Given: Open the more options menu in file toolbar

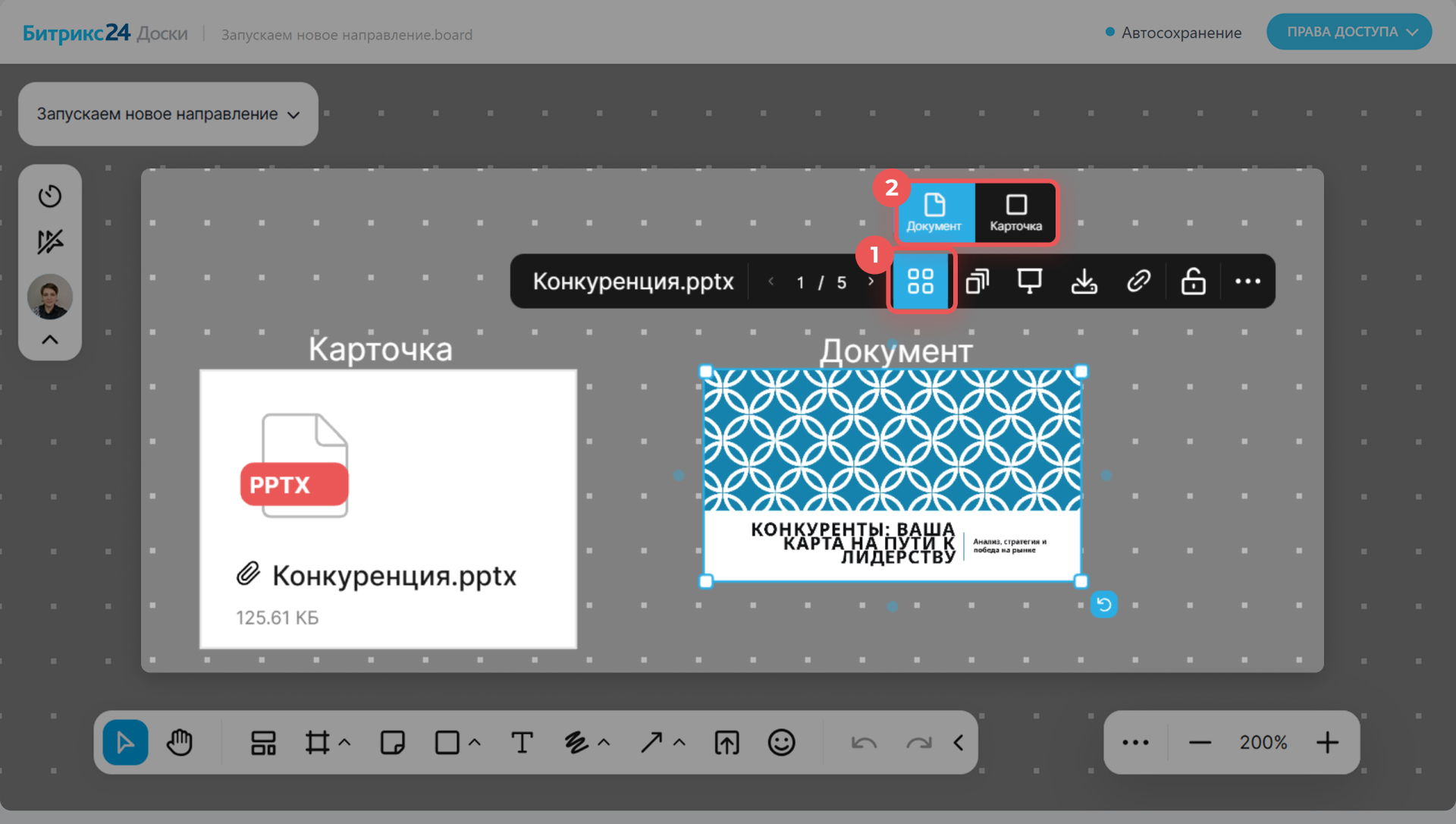Looking at the screenshot, I should click(x=1247, y=281).
